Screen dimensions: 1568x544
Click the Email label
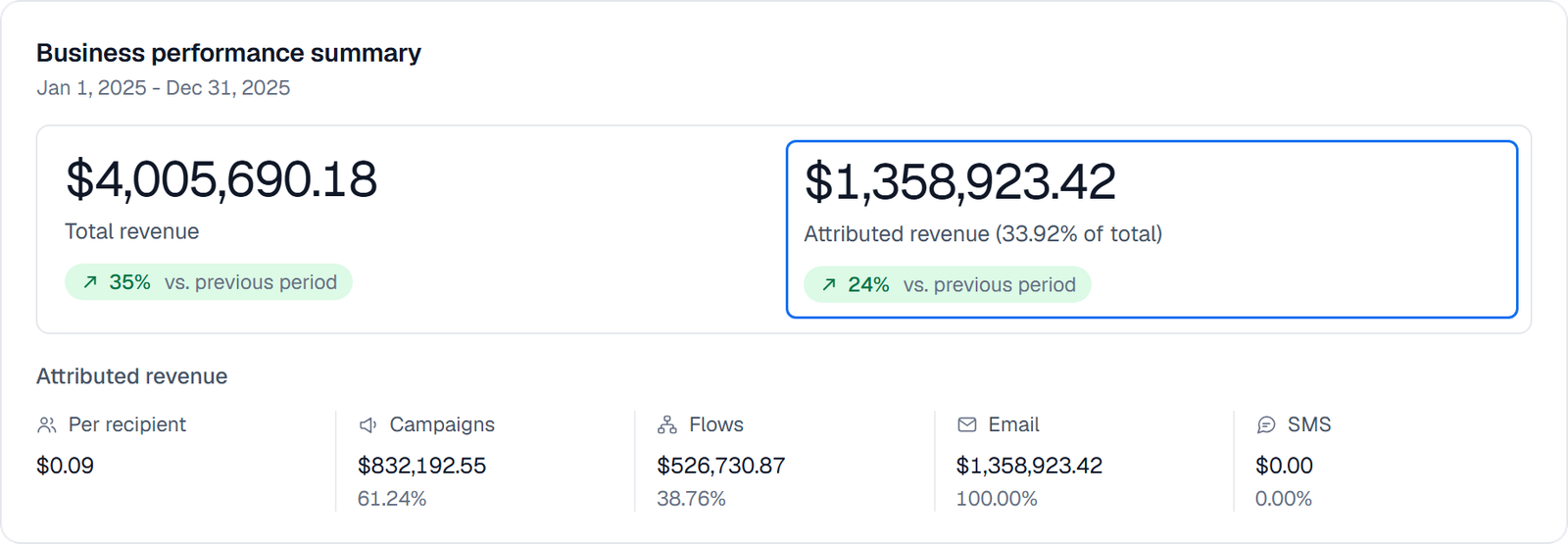(1013, 424)
